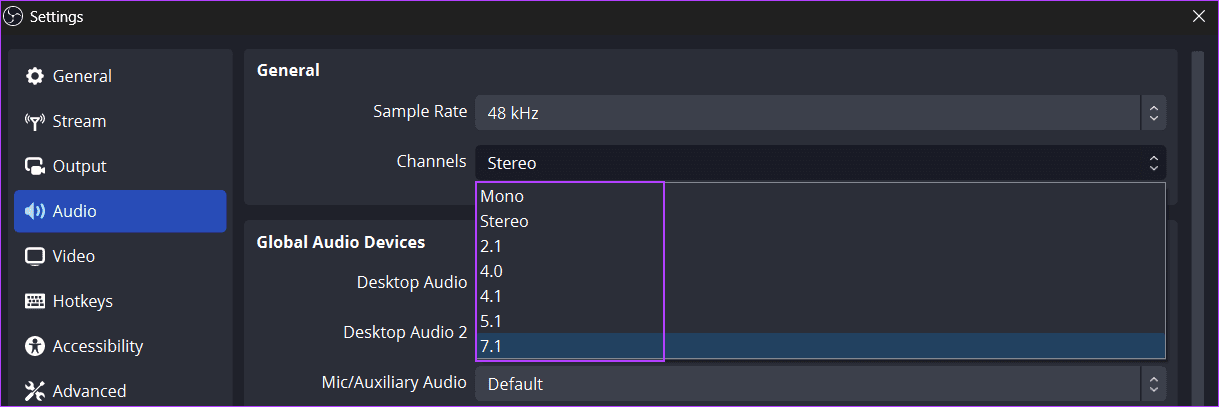Screen dimensions: 1219x407
Task: Click the Stream antenna icon
Action: 35,121
